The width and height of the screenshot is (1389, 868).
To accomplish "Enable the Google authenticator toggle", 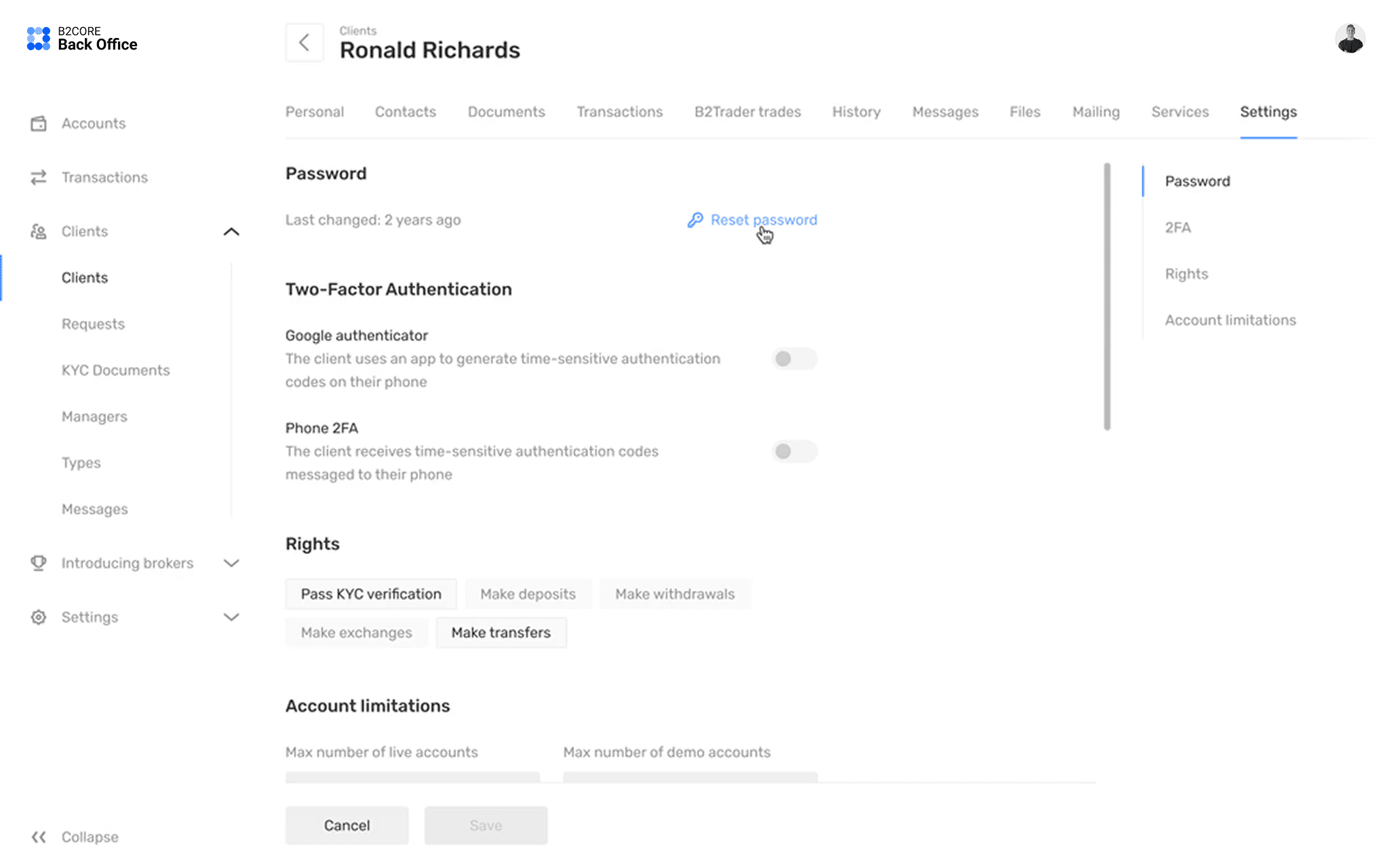I will 794,359.
